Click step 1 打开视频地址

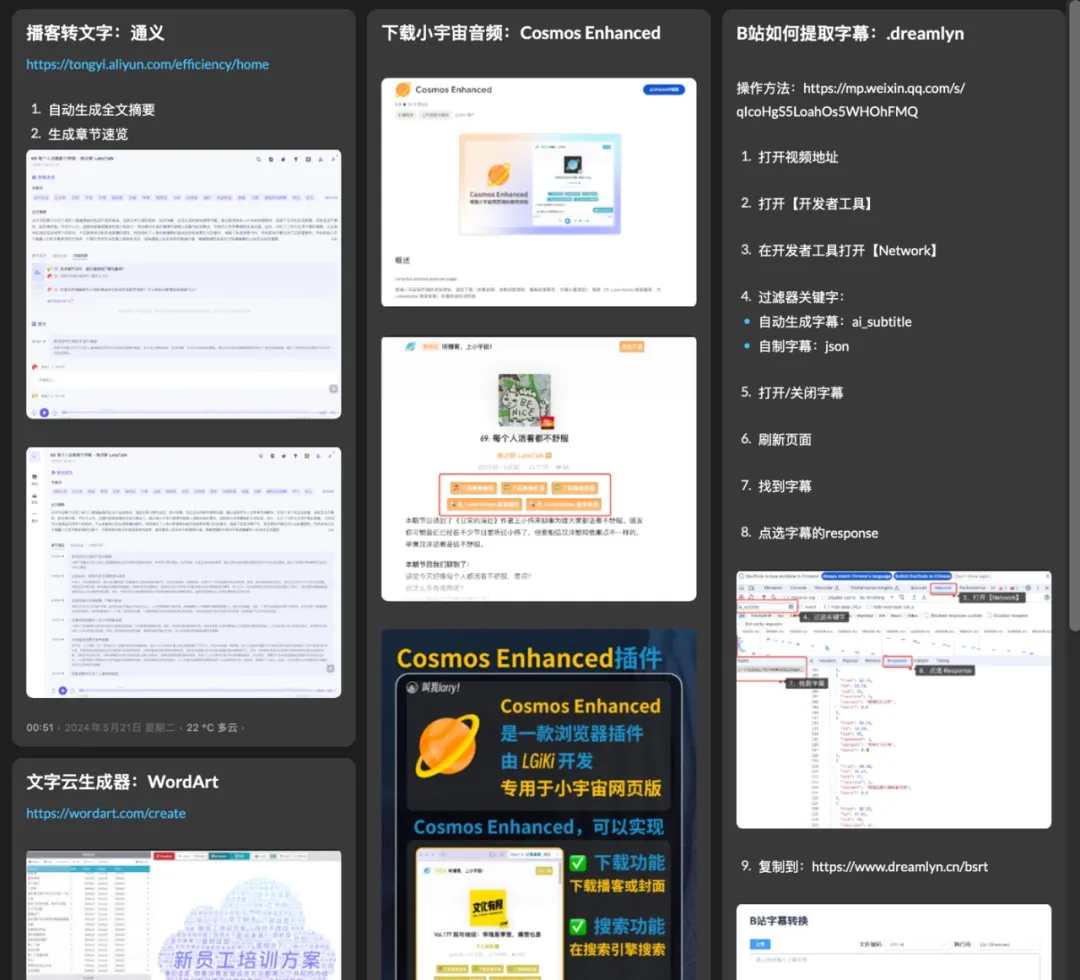798,157
